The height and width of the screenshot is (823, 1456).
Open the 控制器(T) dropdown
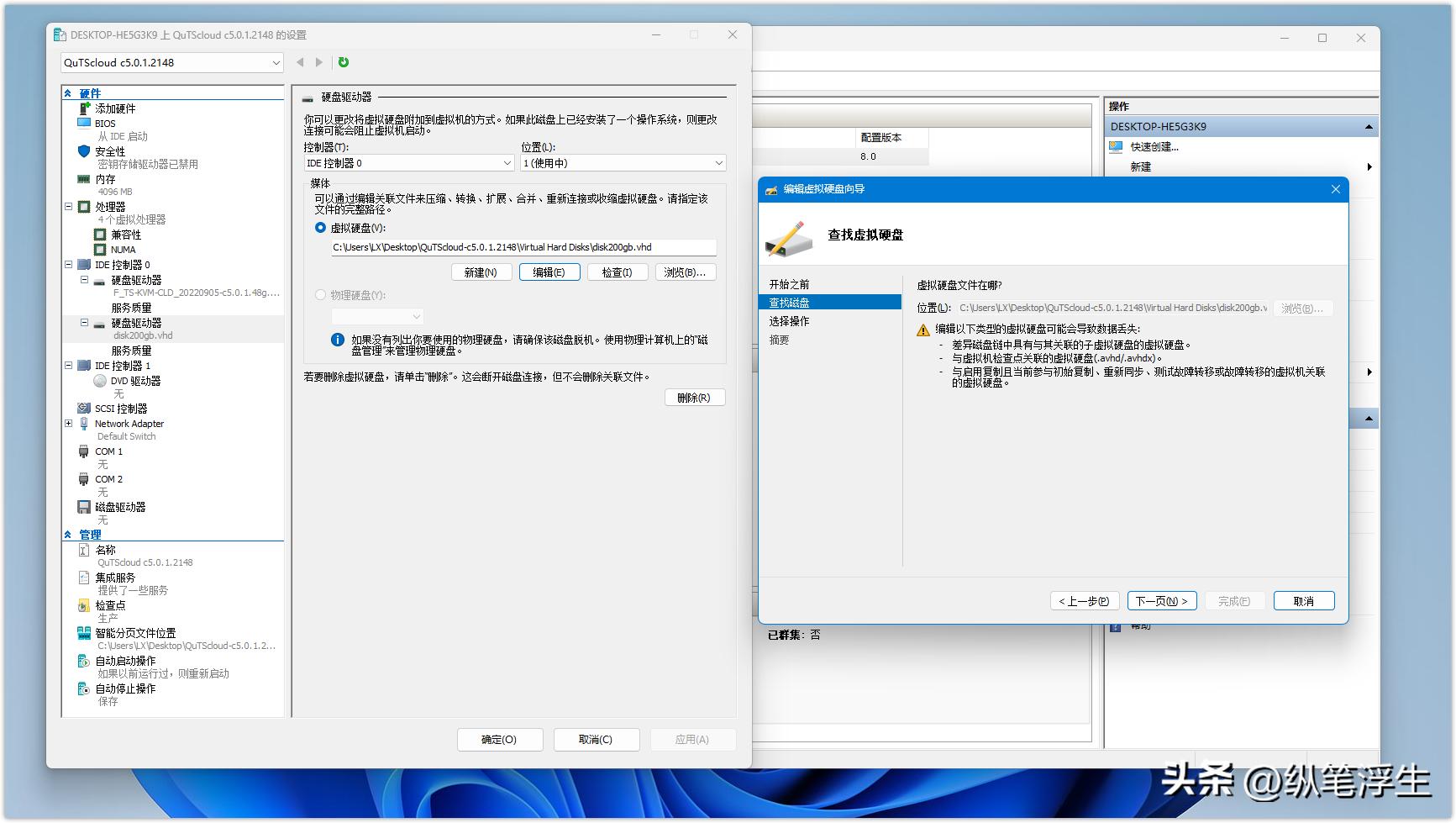(x=408, y=162)
